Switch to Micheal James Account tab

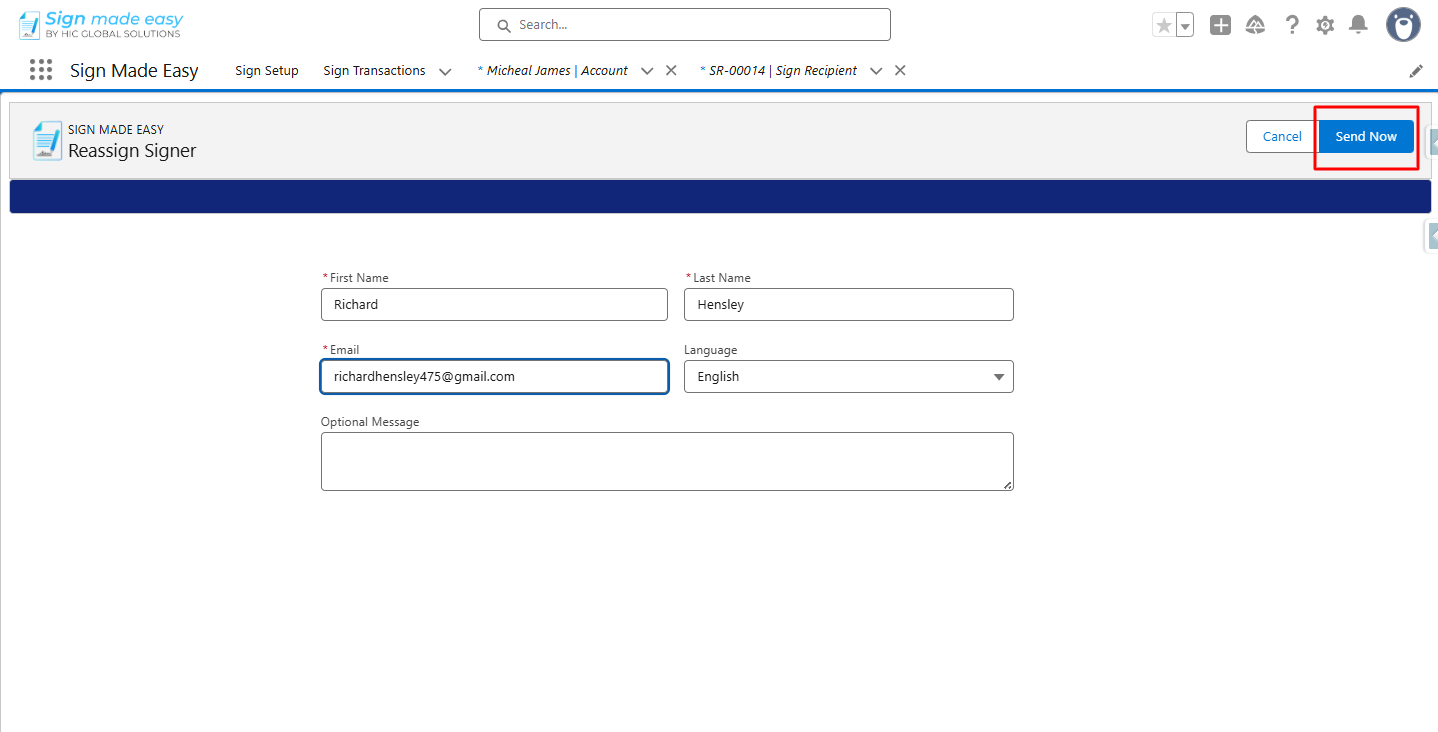[557, 71]
